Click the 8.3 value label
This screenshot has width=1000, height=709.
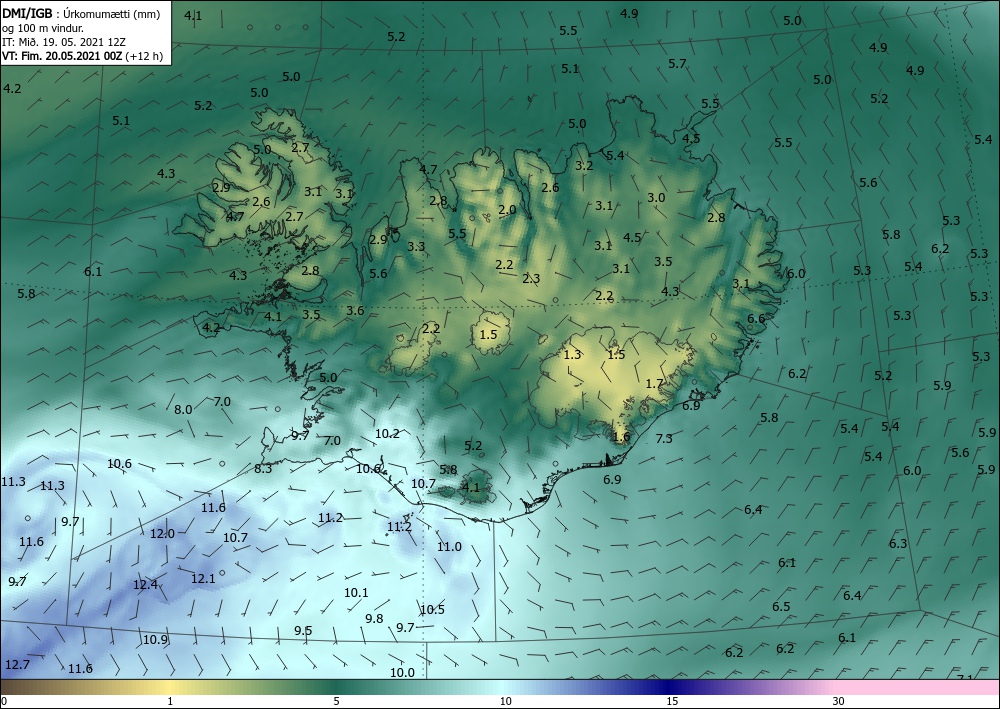pos(263,469)
